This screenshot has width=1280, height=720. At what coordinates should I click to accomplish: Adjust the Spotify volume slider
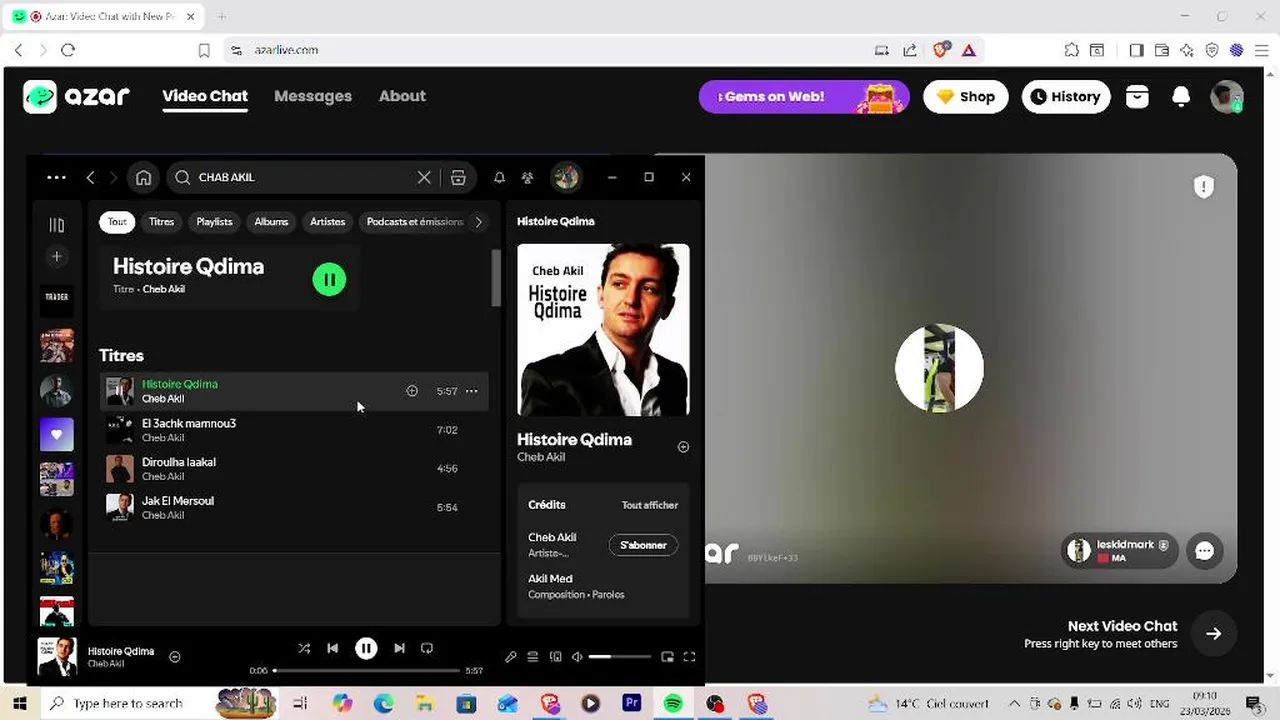tap(619, 657)
